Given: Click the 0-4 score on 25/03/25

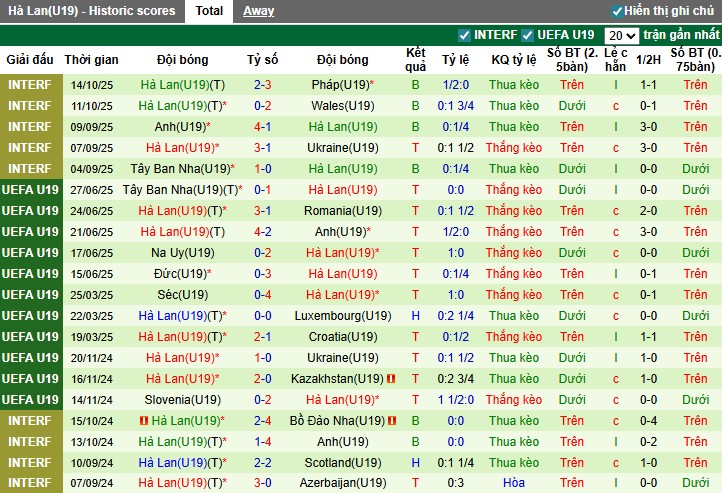Looking at the screenshot, I should [x=262, y=295].
